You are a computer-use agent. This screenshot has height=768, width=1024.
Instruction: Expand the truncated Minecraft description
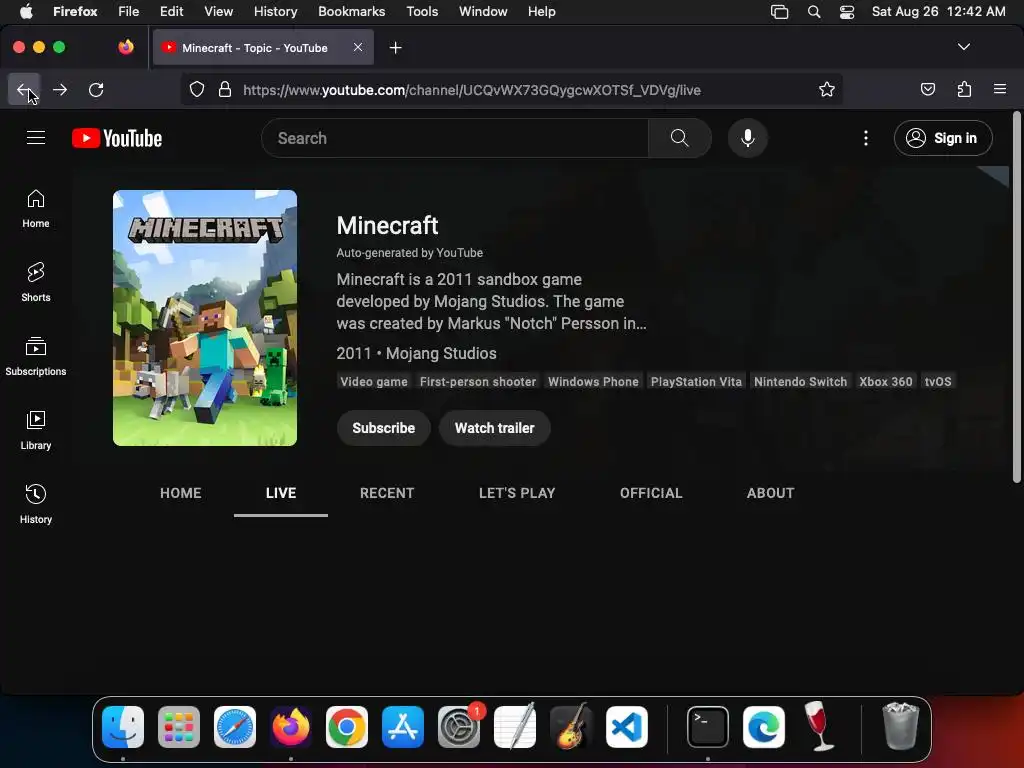click(491, 301)
